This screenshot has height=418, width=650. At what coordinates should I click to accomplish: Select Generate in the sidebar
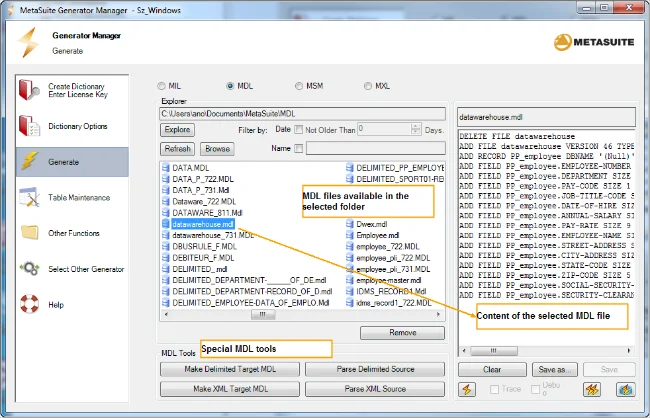tap(72, 162)
